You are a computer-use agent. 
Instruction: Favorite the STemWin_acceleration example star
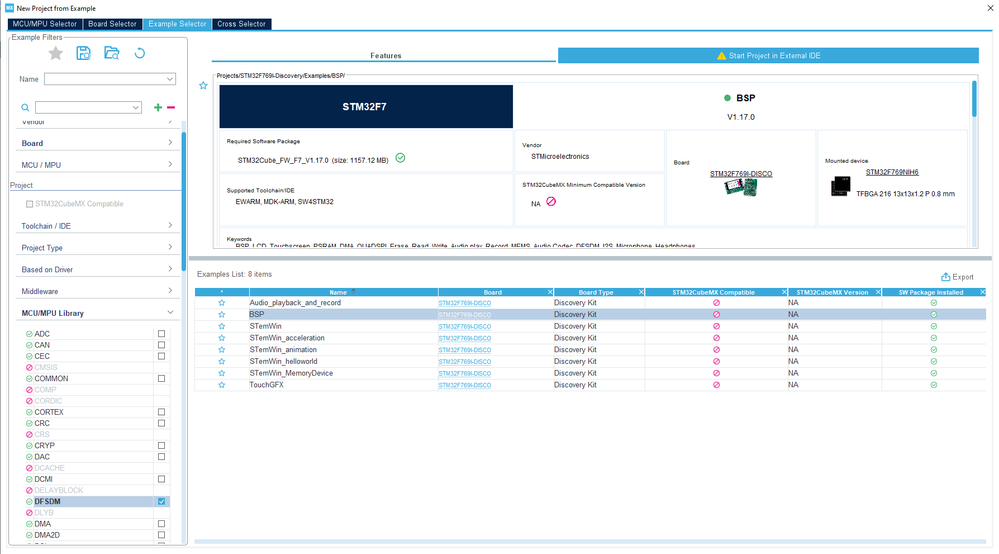click(x=222, y=338)
